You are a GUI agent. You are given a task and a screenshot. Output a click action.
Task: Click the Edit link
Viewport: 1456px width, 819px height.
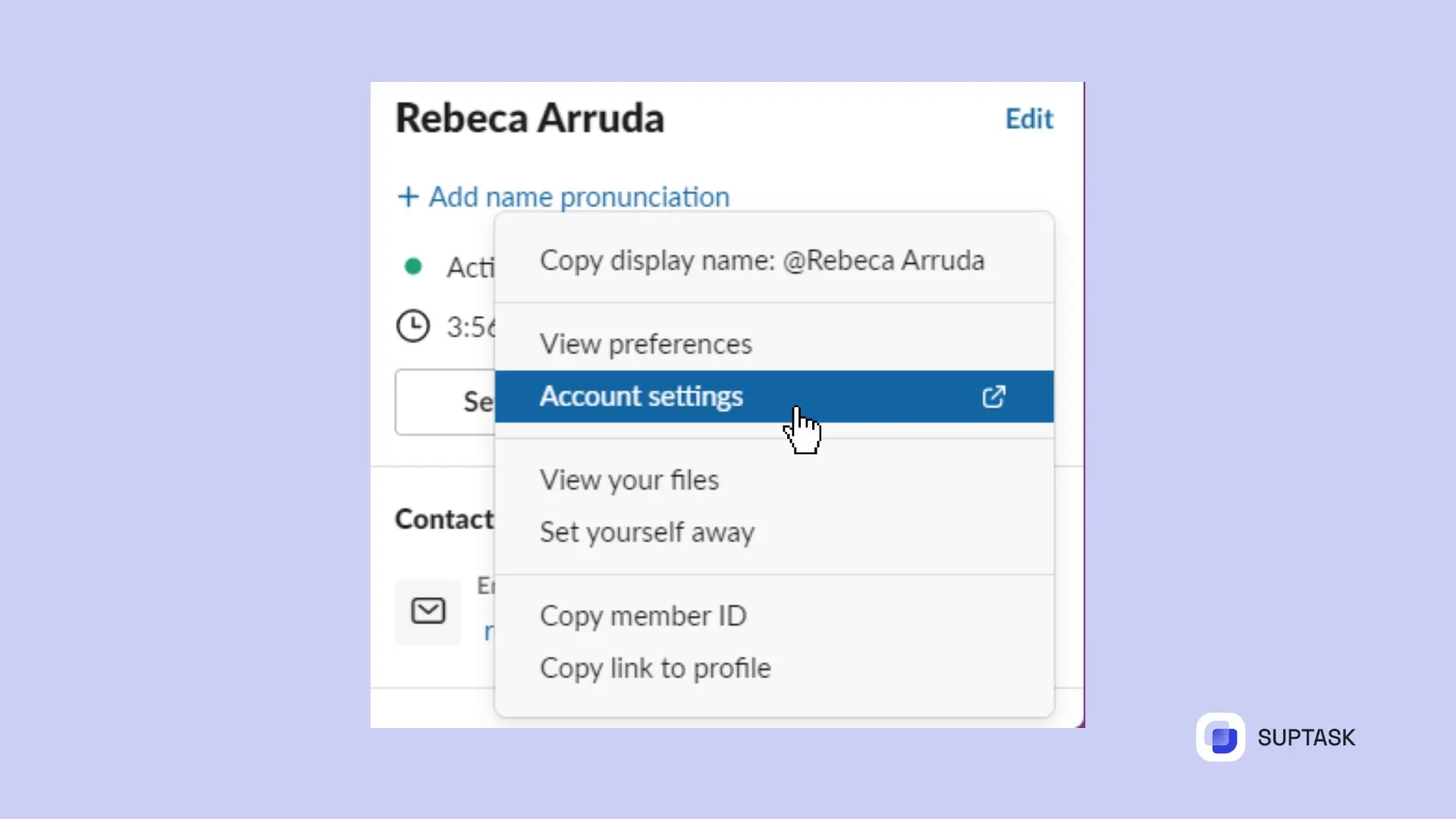coord(1029,119)
